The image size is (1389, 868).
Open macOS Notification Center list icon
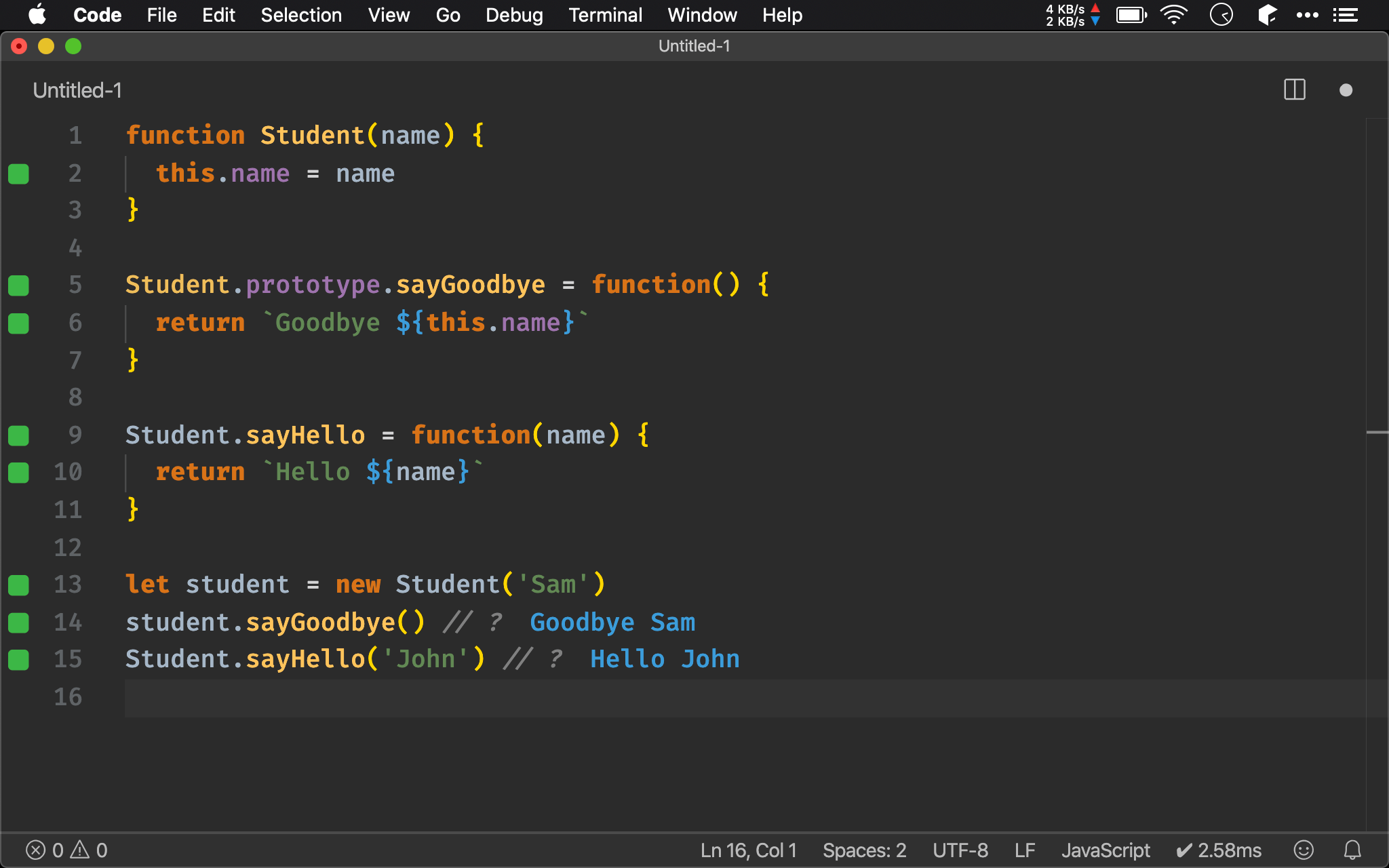[x=1345, y=15]
